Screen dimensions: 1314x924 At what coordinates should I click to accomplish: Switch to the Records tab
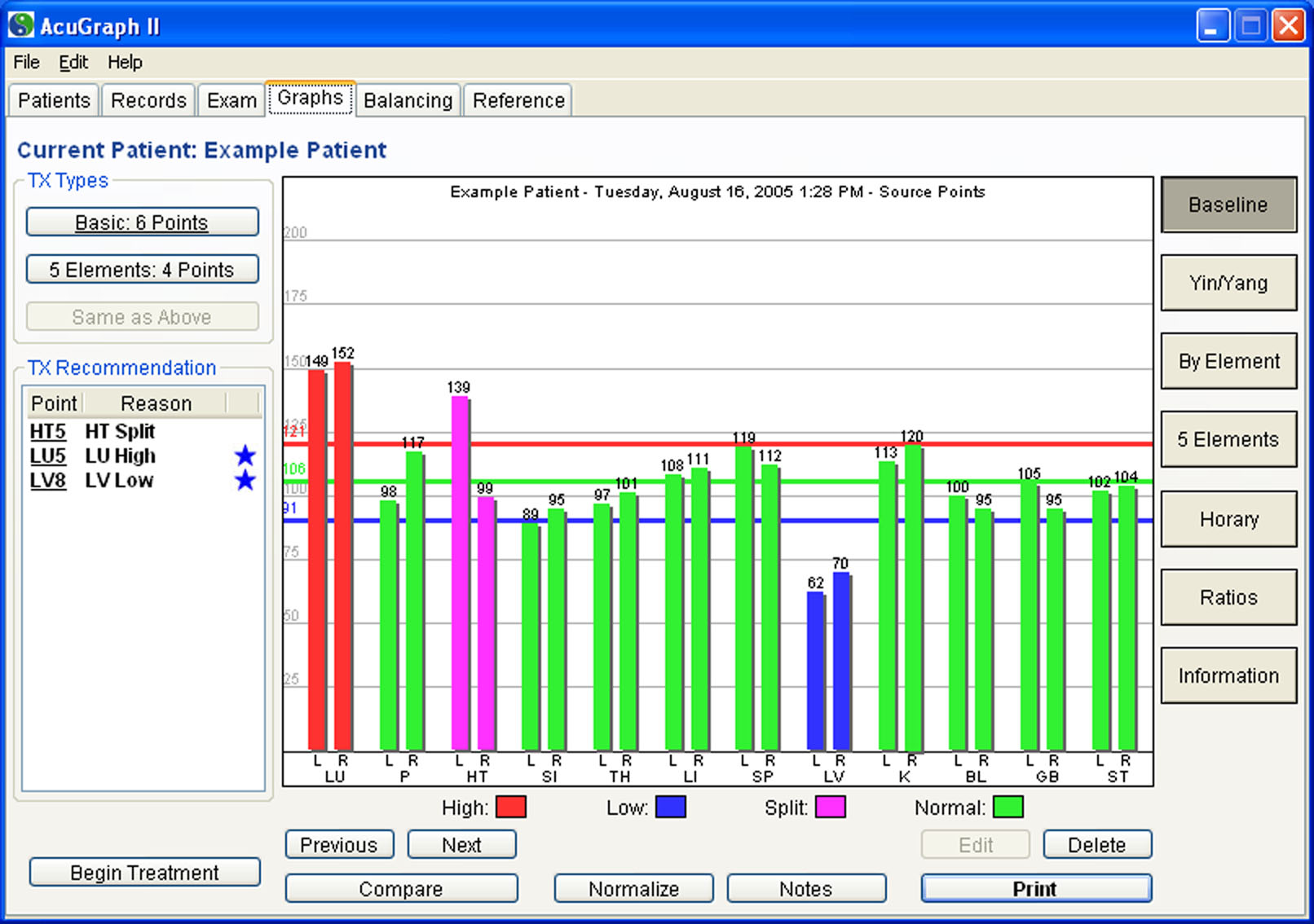pyautogui.click(x=148, y=100)
